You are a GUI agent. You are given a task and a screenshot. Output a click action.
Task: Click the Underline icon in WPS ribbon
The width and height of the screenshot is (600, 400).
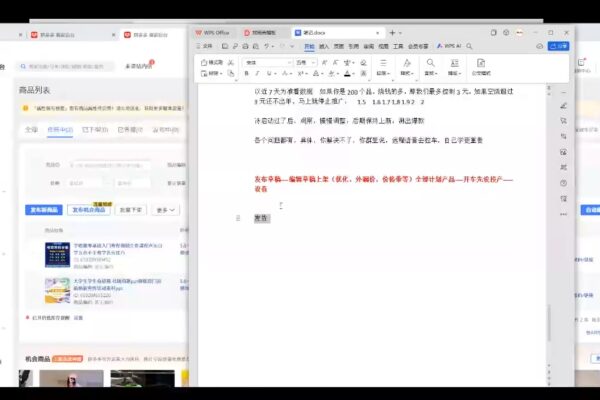coord(269,73)
